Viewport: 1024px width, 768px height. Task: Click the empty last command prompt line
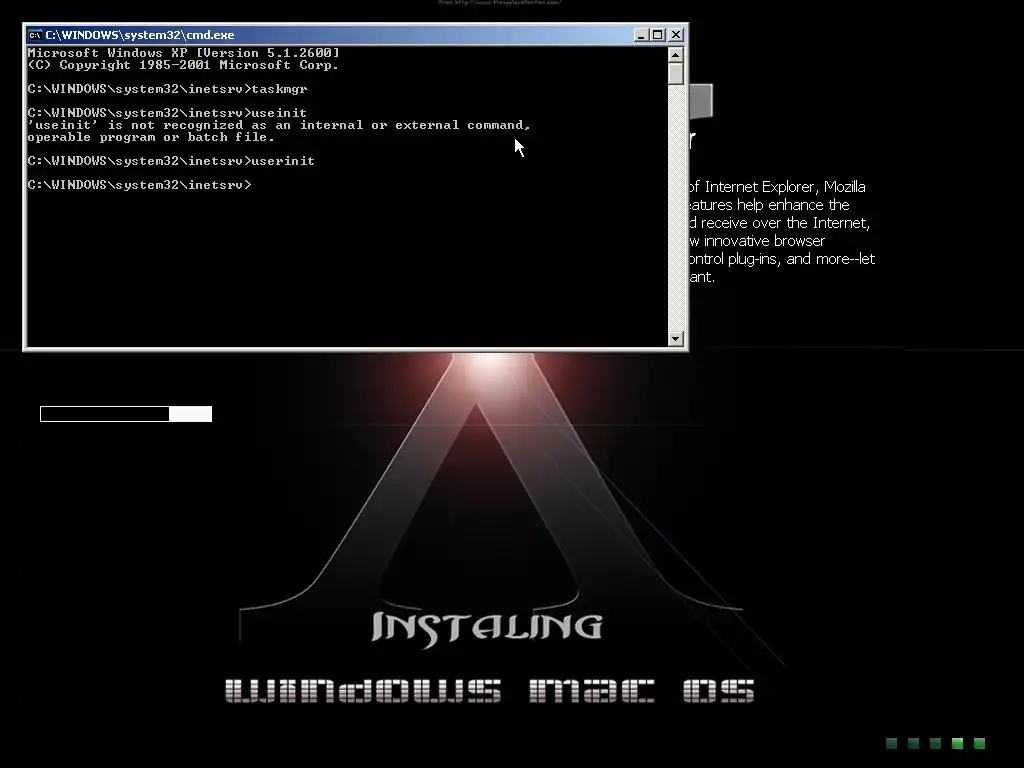point(139,185)
